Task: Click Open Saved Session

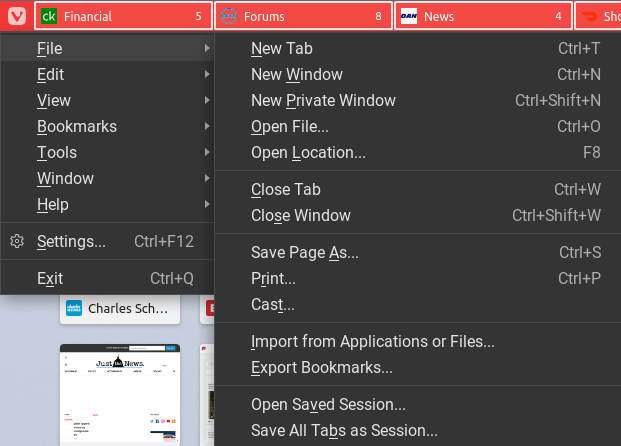Action: [328, 405]
